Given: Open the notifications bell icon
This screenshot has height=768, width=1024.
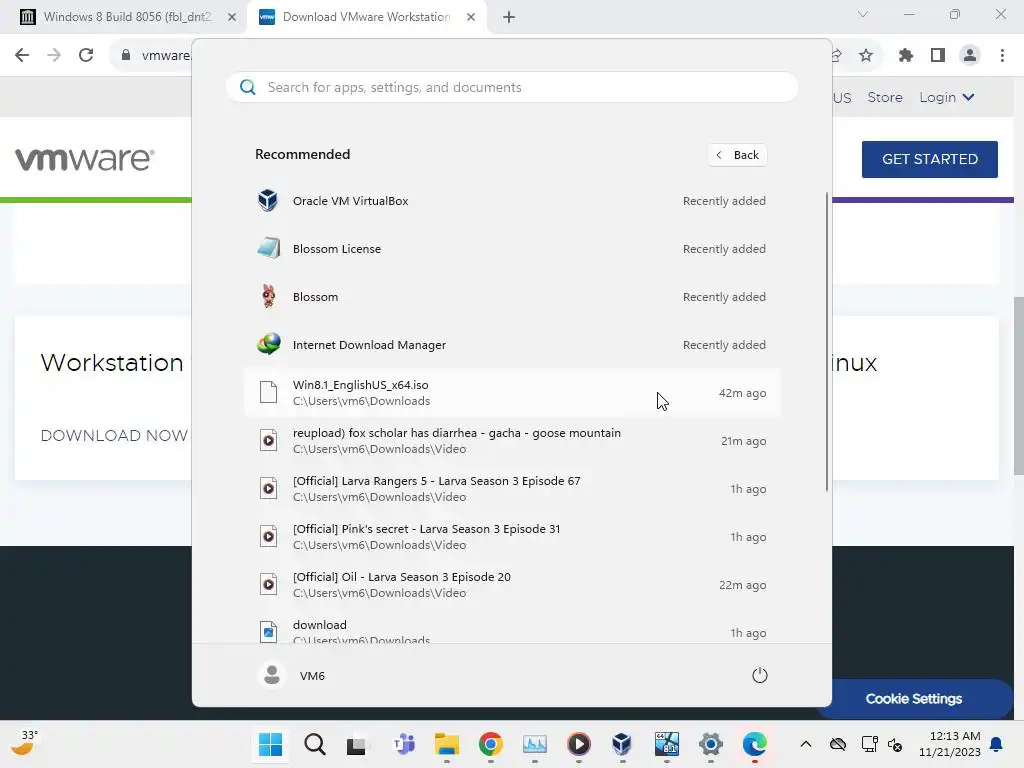Looking at the screenshot, I should pyautogui.click(x=997, y=744).
